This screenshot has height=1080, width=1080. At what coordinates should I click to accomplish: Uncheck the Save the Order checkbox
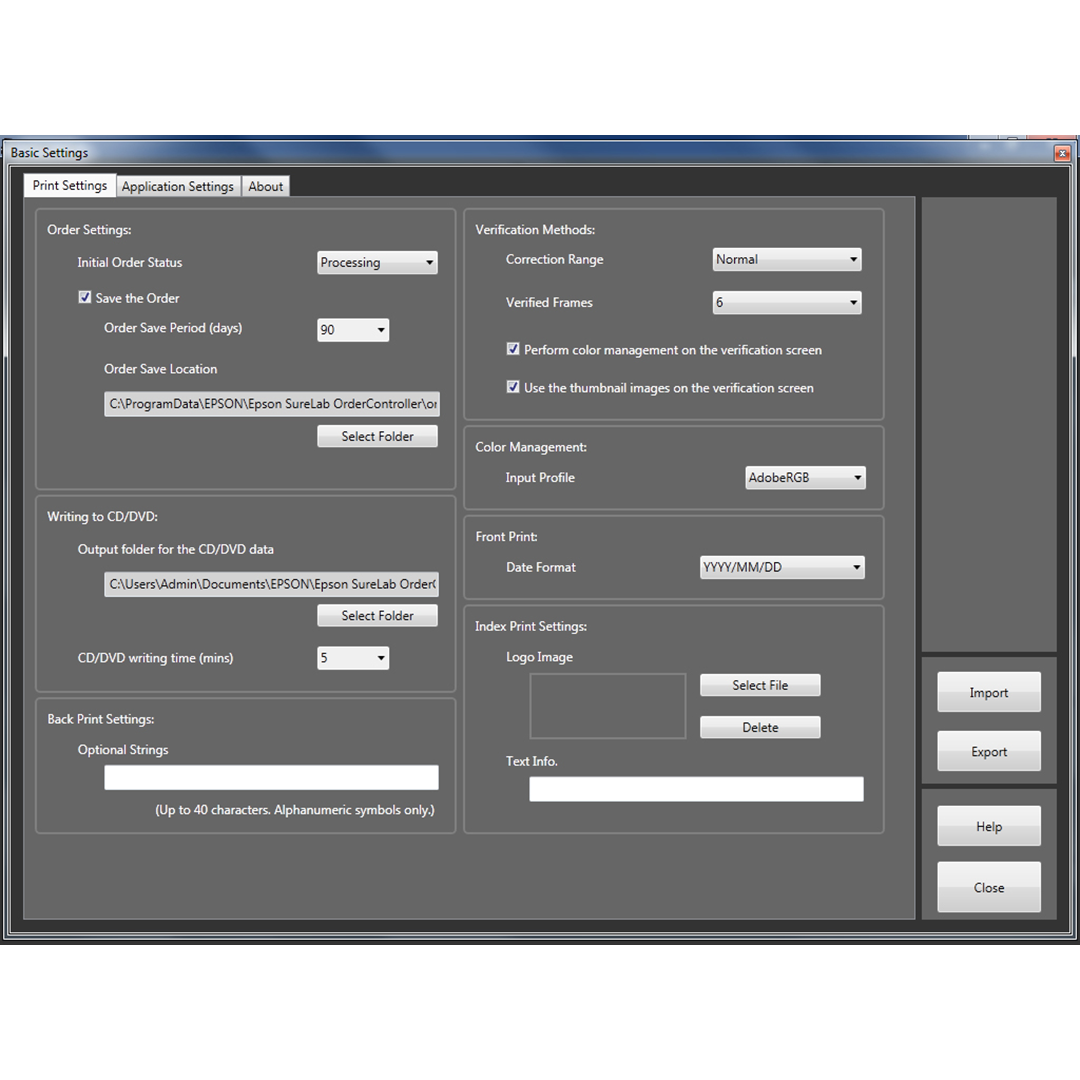coord(85,297)
